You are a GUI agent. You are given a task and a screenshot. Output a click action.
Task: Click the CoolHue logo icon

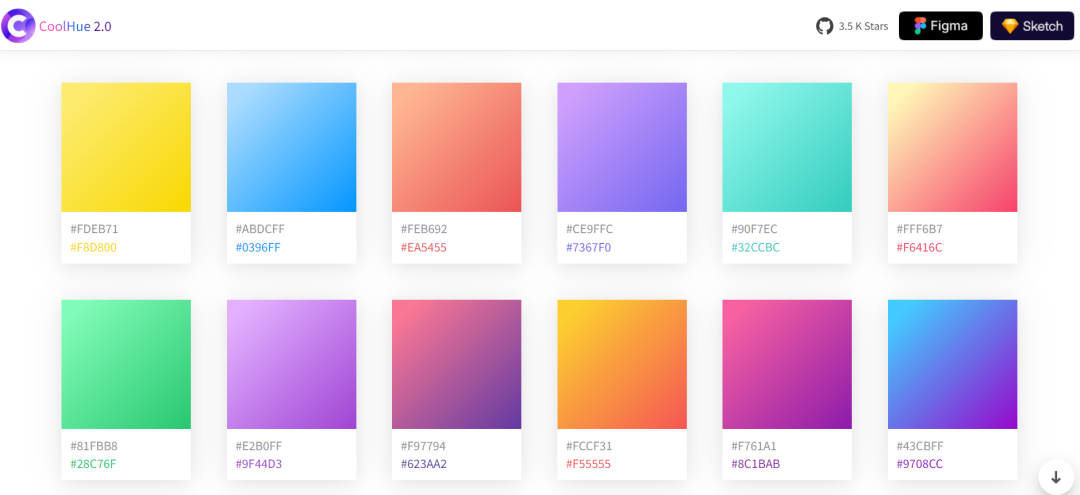pos(18,26)
